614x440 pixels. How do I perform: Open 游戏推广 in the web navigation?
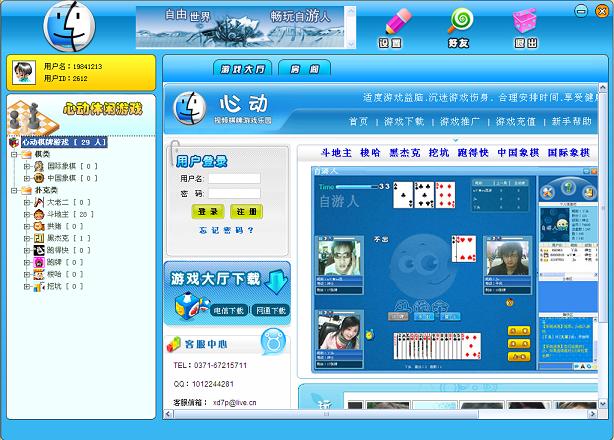click(x=460, y=121)
